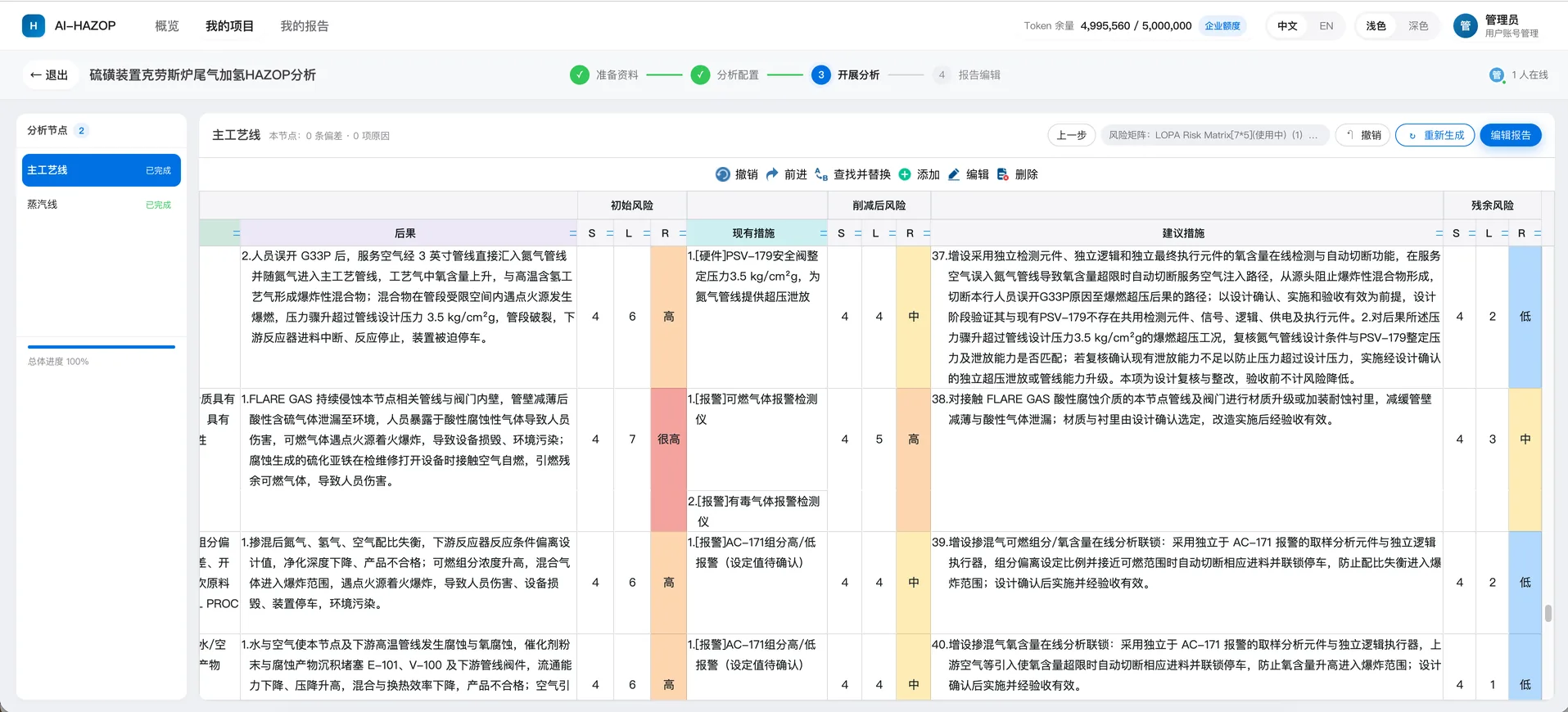Screen dimensions: 1568x712
Task: Select the 蒸汽线 analysis node
Action: (x=102, y=205)
